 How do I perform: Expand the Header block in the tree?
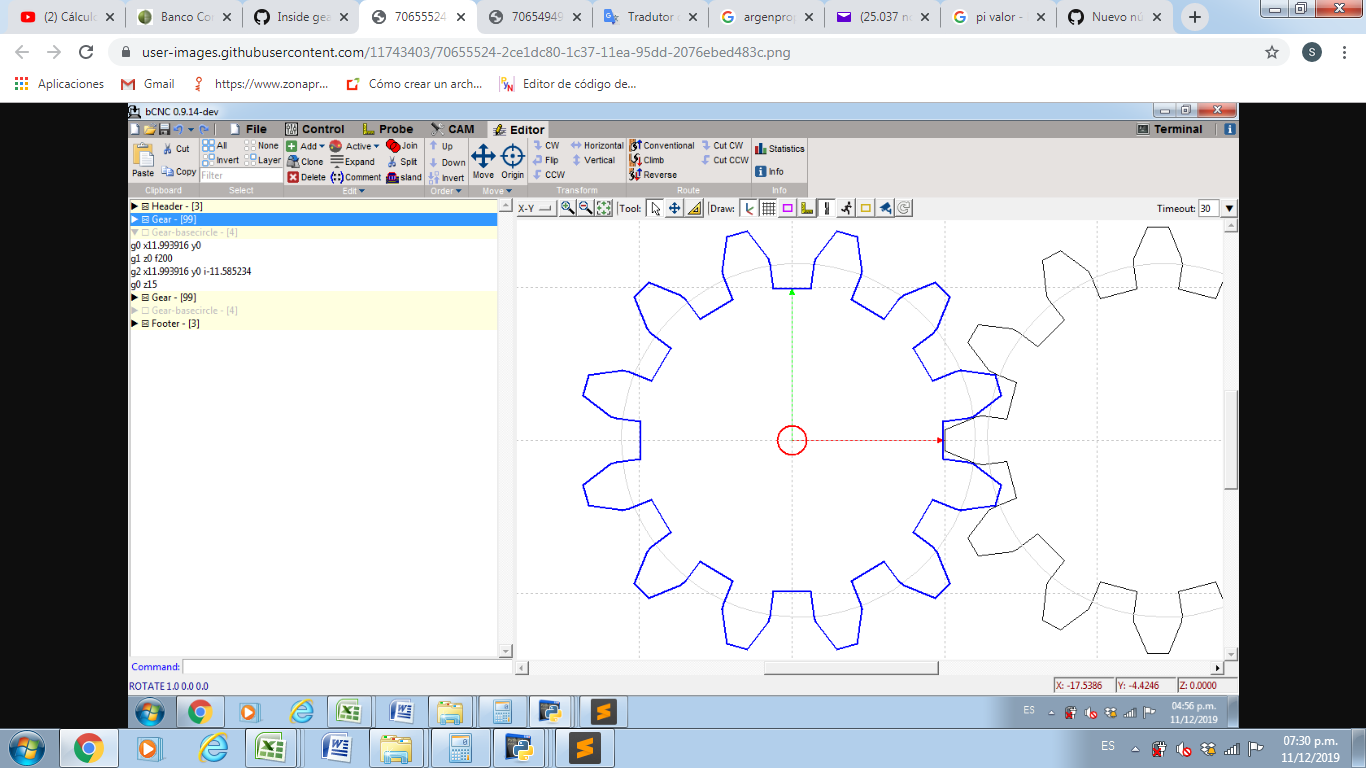tap(135, 206)
